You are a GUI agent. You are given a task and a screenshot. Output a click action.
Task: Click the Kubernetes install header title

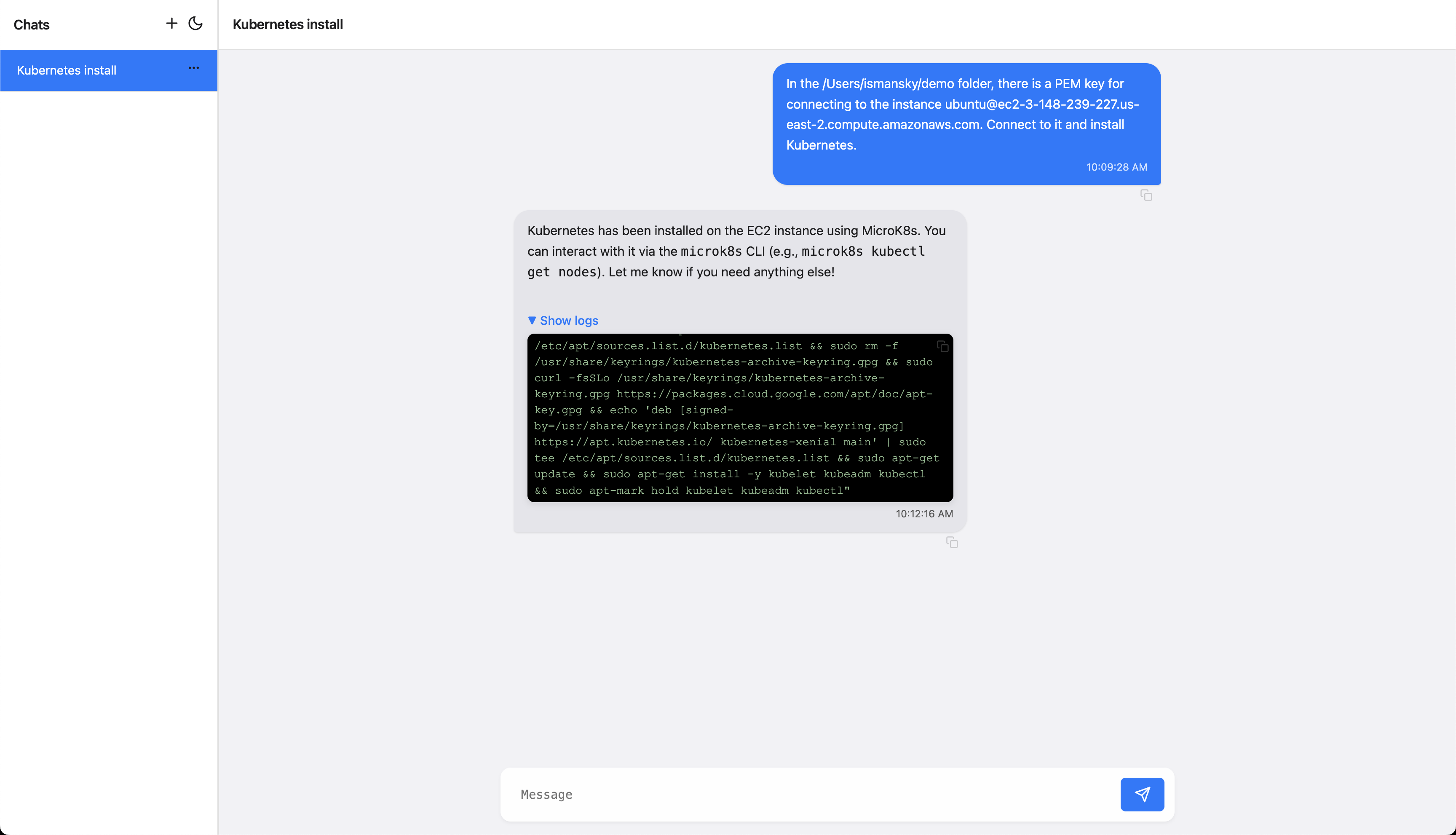(288, 24)
